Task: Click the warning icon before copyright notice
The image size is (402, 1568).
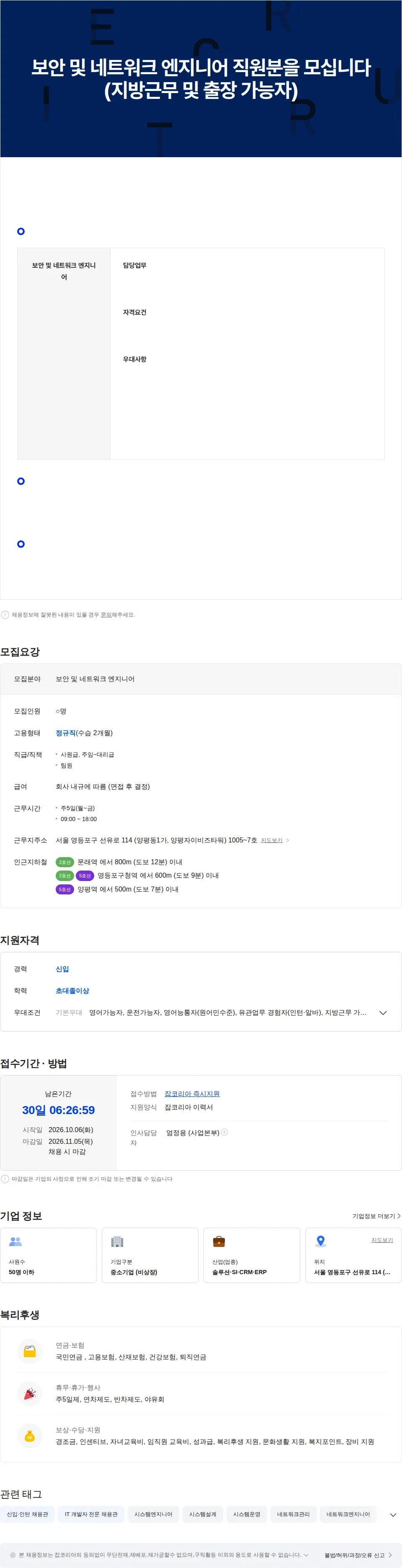Action: pos(13,1555)
